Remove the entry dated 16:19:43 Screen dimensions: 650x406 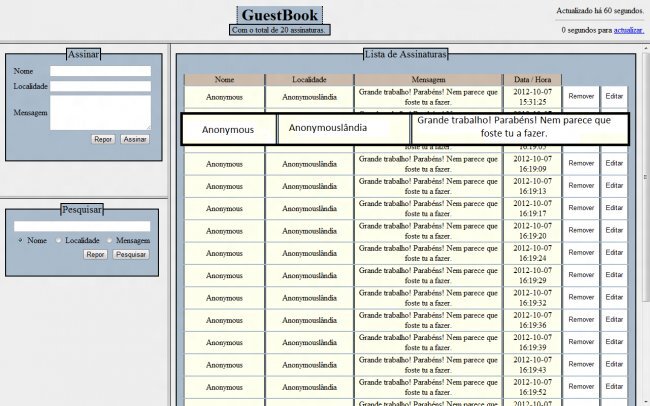pos(581,365)
